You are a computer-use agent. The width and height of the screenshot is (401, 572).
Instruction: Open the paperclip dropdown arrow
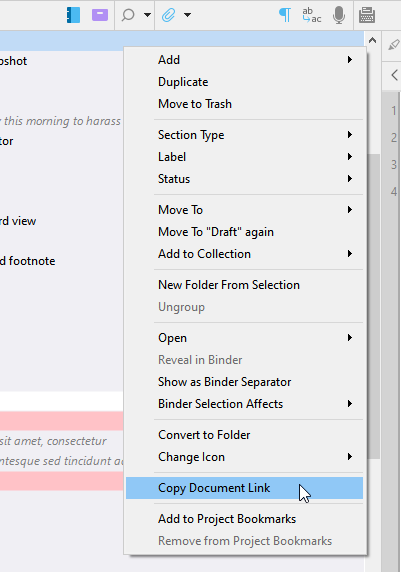[187, 15]
